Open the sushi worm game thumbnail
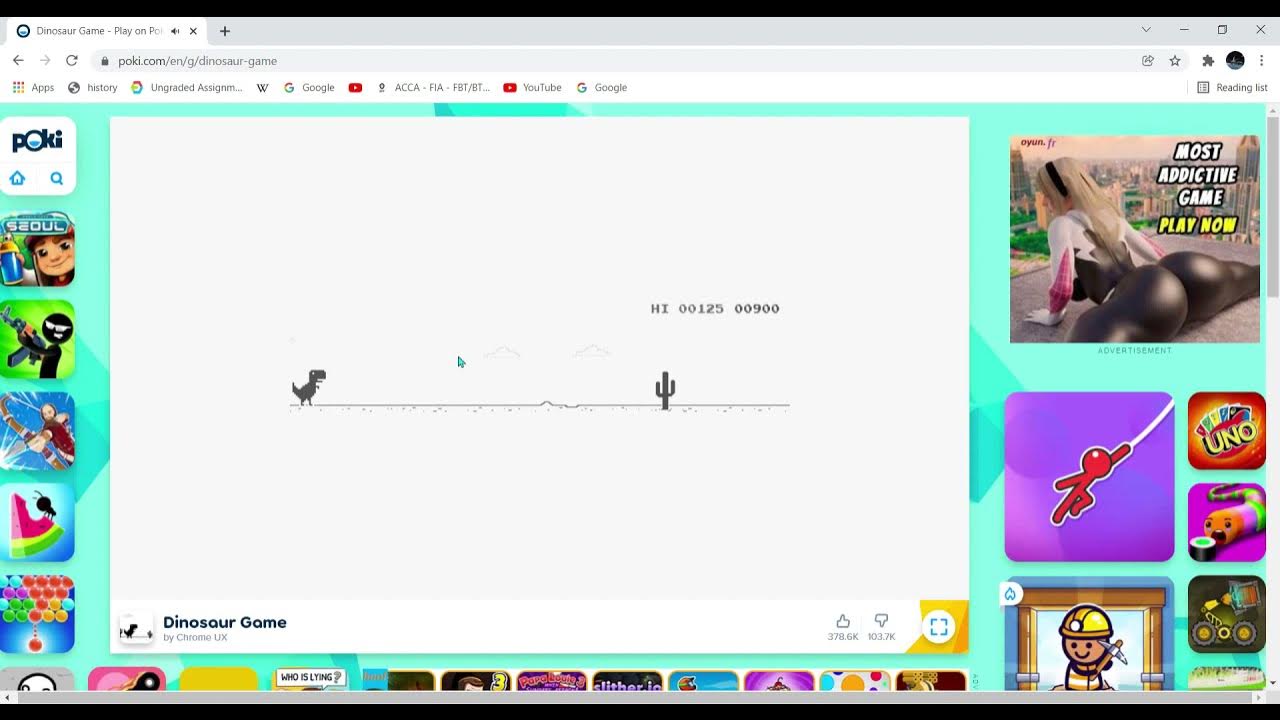 1227,523
